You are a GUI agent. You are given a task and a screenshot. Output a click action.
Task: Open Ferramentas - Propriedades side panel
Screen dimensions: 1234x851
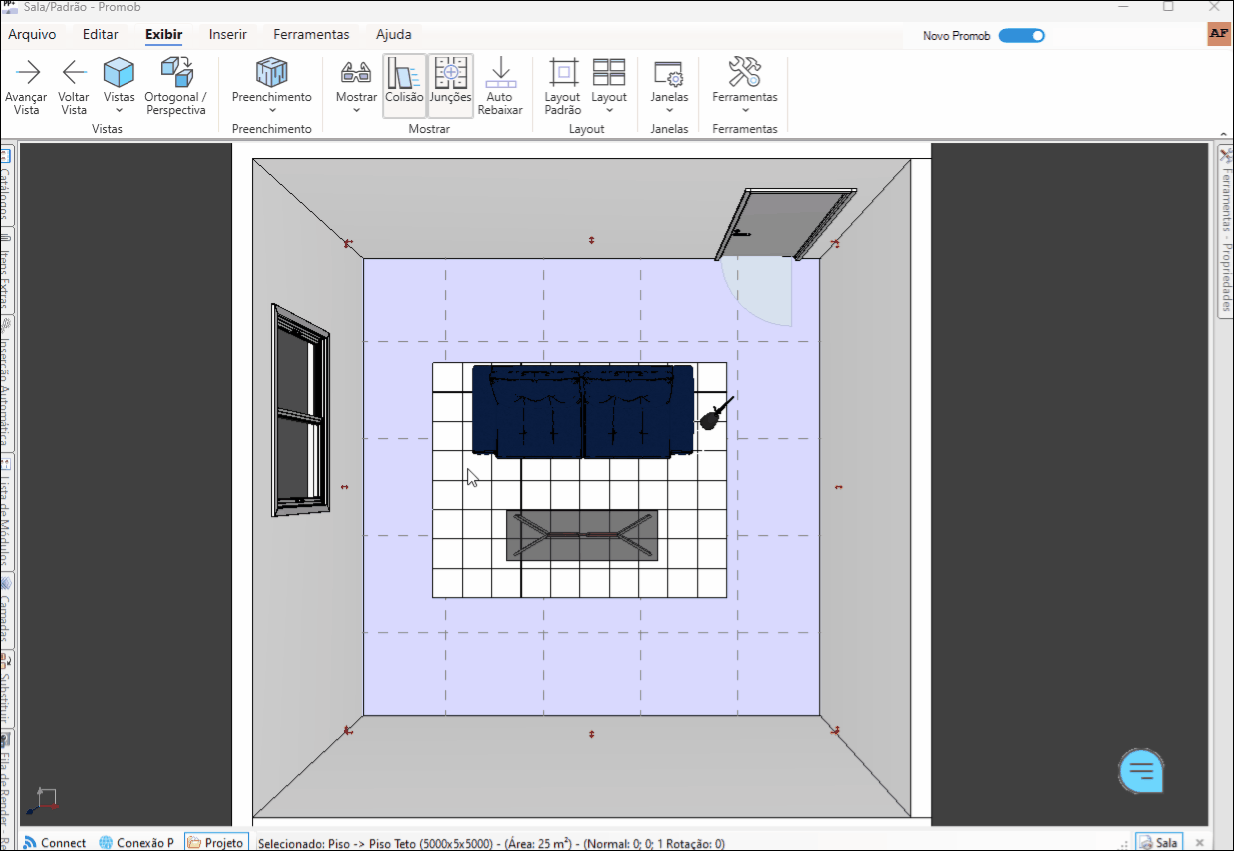coord(1225,232)
